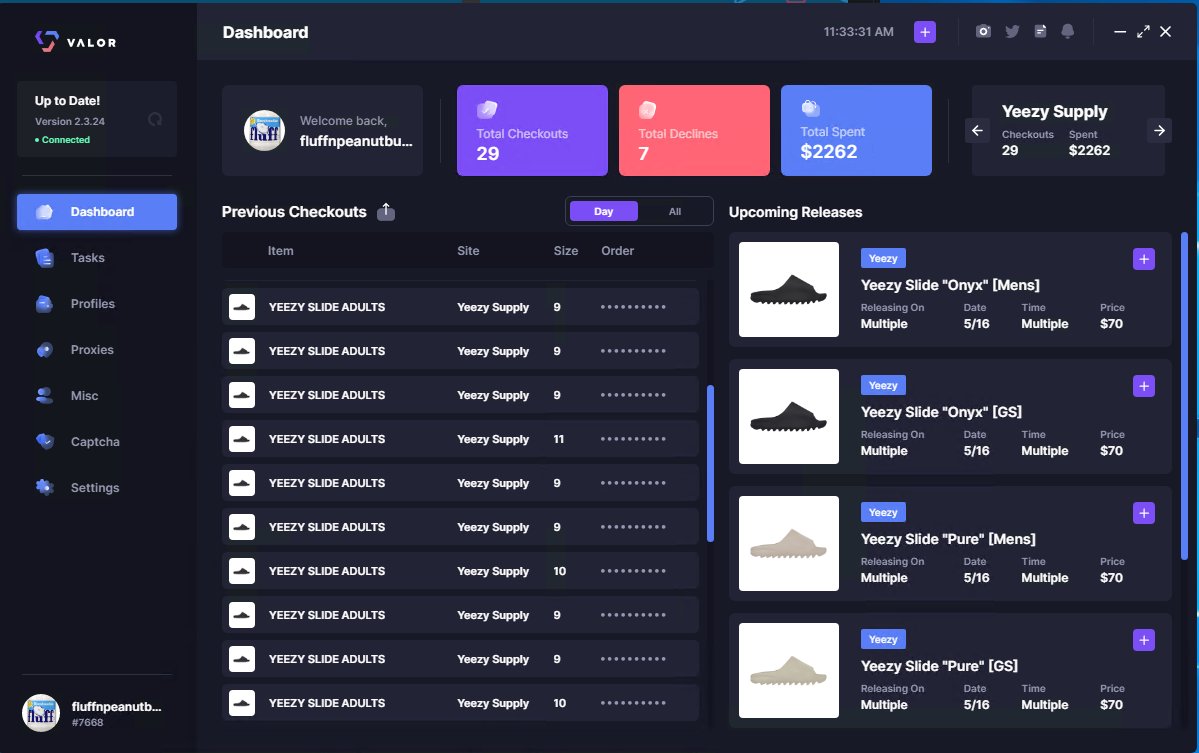Open the Dashboard page in sidebar
The height and width of the screenshot is (753, 1199).
tap(97, 212)
